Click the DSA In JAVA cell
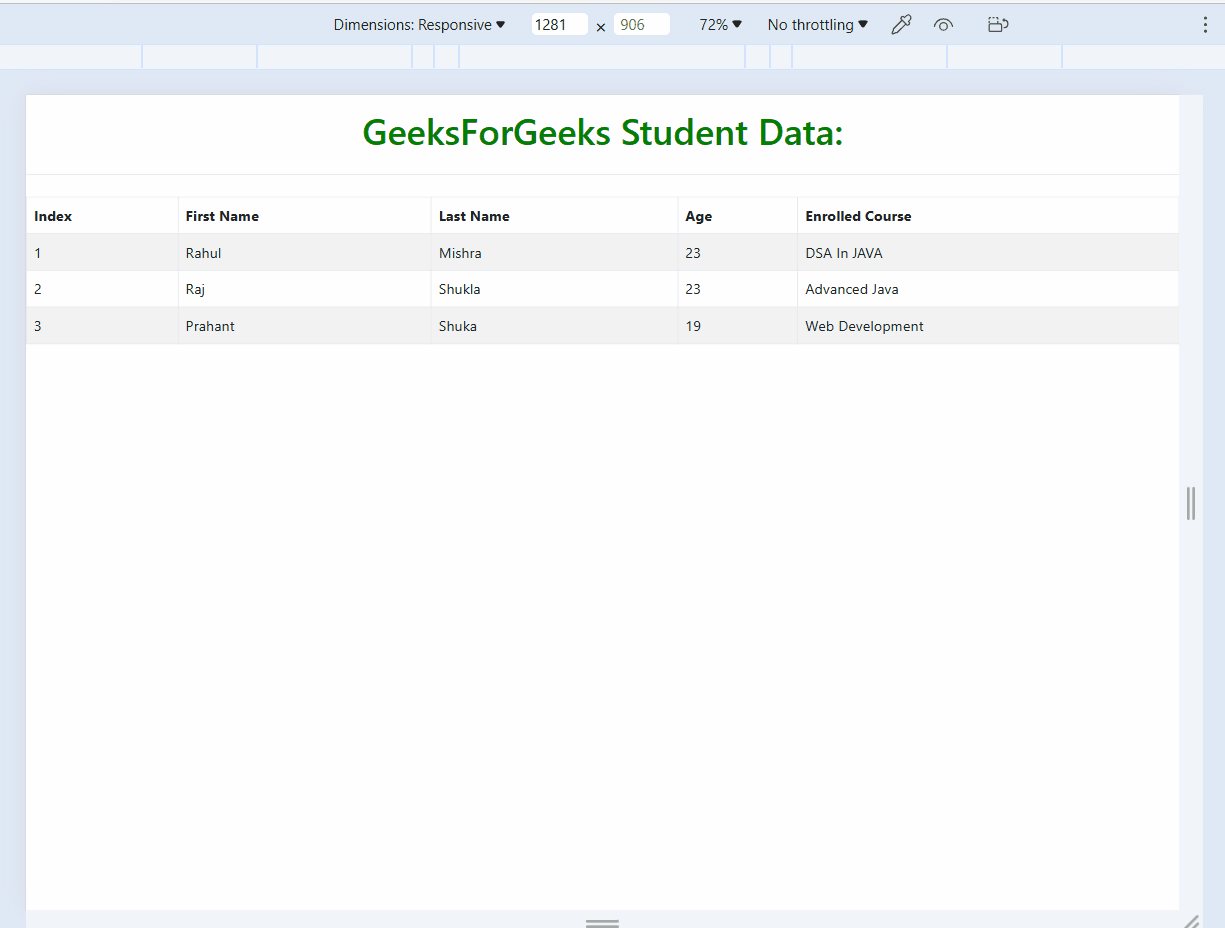1225x928 pixels. (x=988, y=253)
